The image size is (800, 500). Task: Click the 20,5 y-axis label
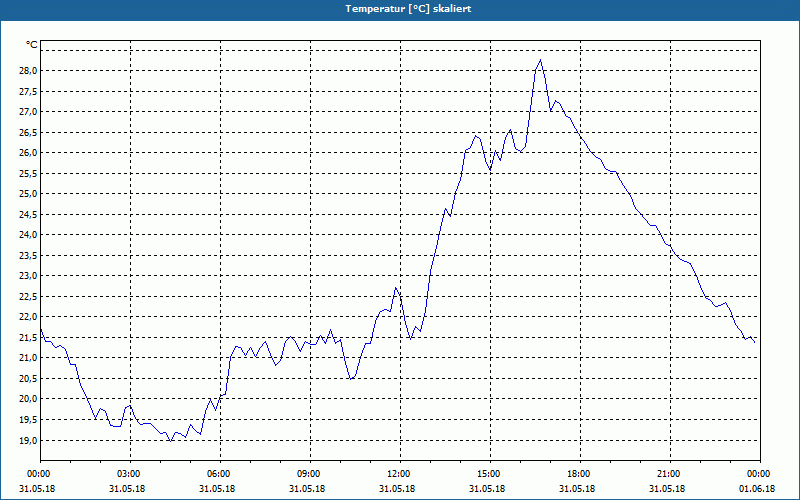(x=29, y=379)
